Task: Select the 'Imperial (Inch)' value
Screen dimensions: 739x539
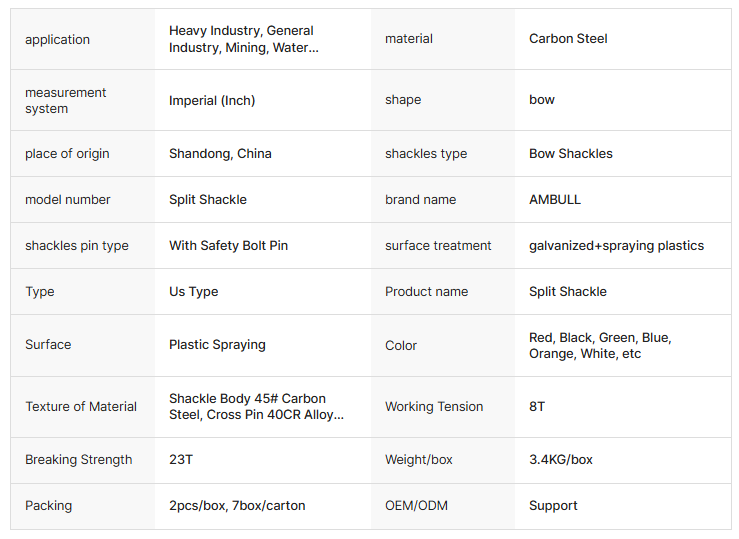Action: point(212,100)
